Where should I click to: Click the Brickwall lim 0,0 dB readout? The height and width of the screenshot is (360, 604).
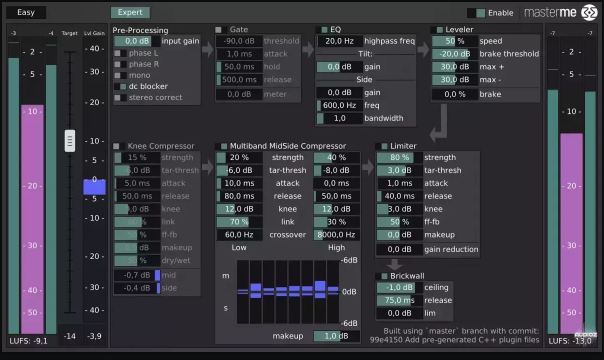point(399,313)
